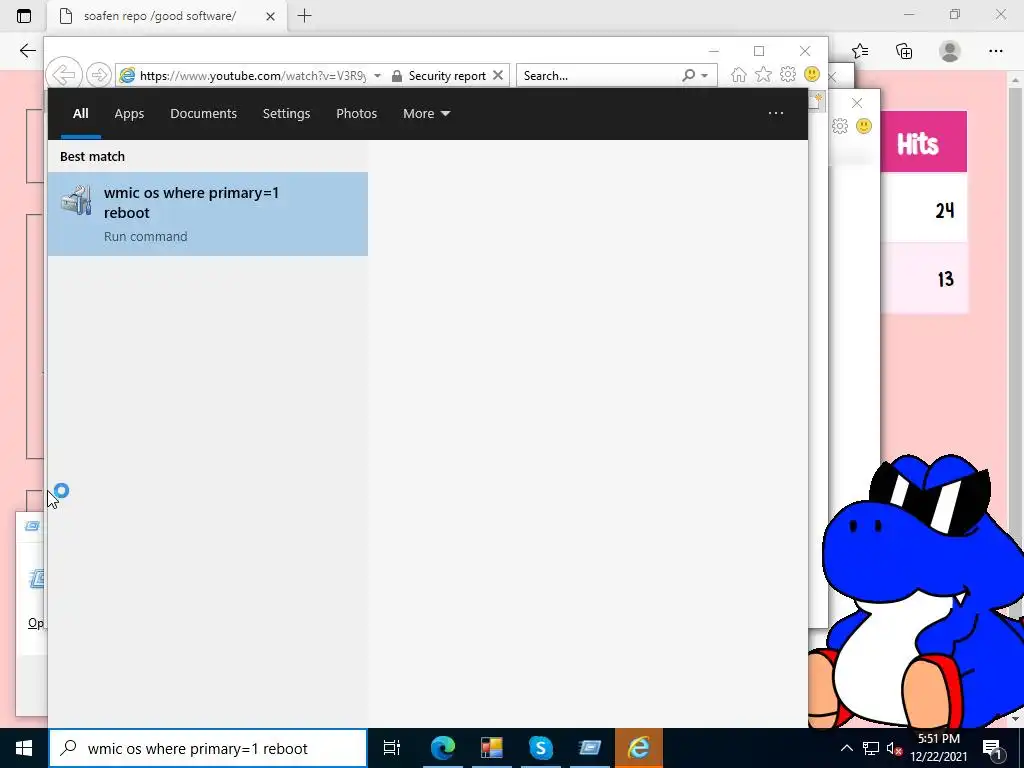Click the hits value 13
The height and width of the screenshot is (768, 1024).
(x=946, y=280)
